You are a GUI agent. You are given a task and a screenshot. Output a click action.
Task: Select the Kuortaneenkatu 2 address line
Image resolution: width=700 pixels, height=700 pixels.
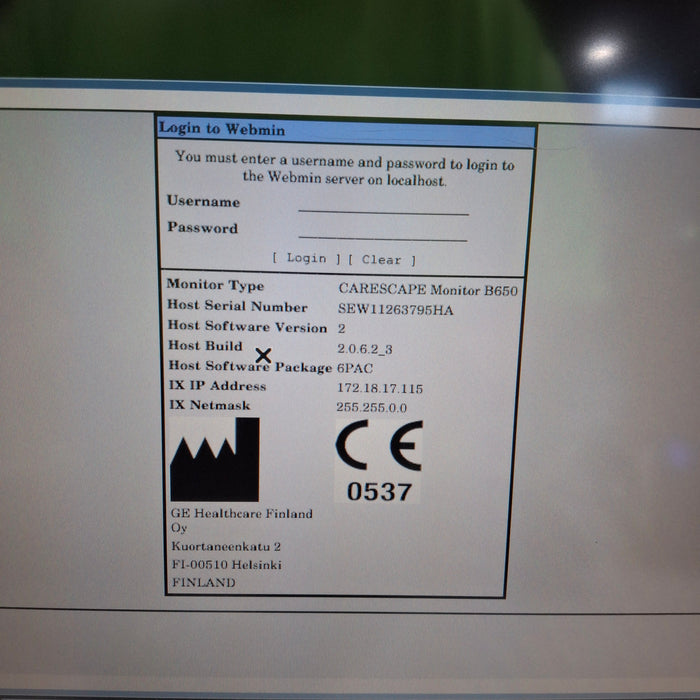click(x=226, y=547)
